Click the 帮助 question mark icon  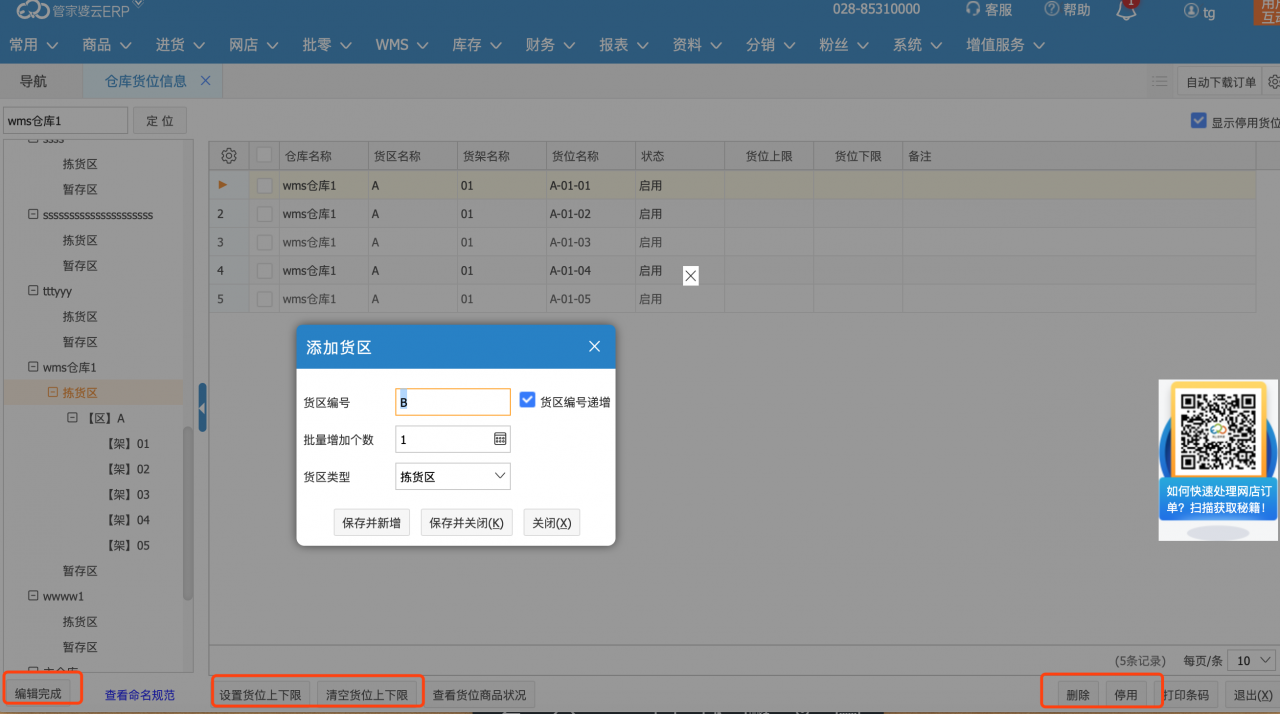coord(1051,9)
